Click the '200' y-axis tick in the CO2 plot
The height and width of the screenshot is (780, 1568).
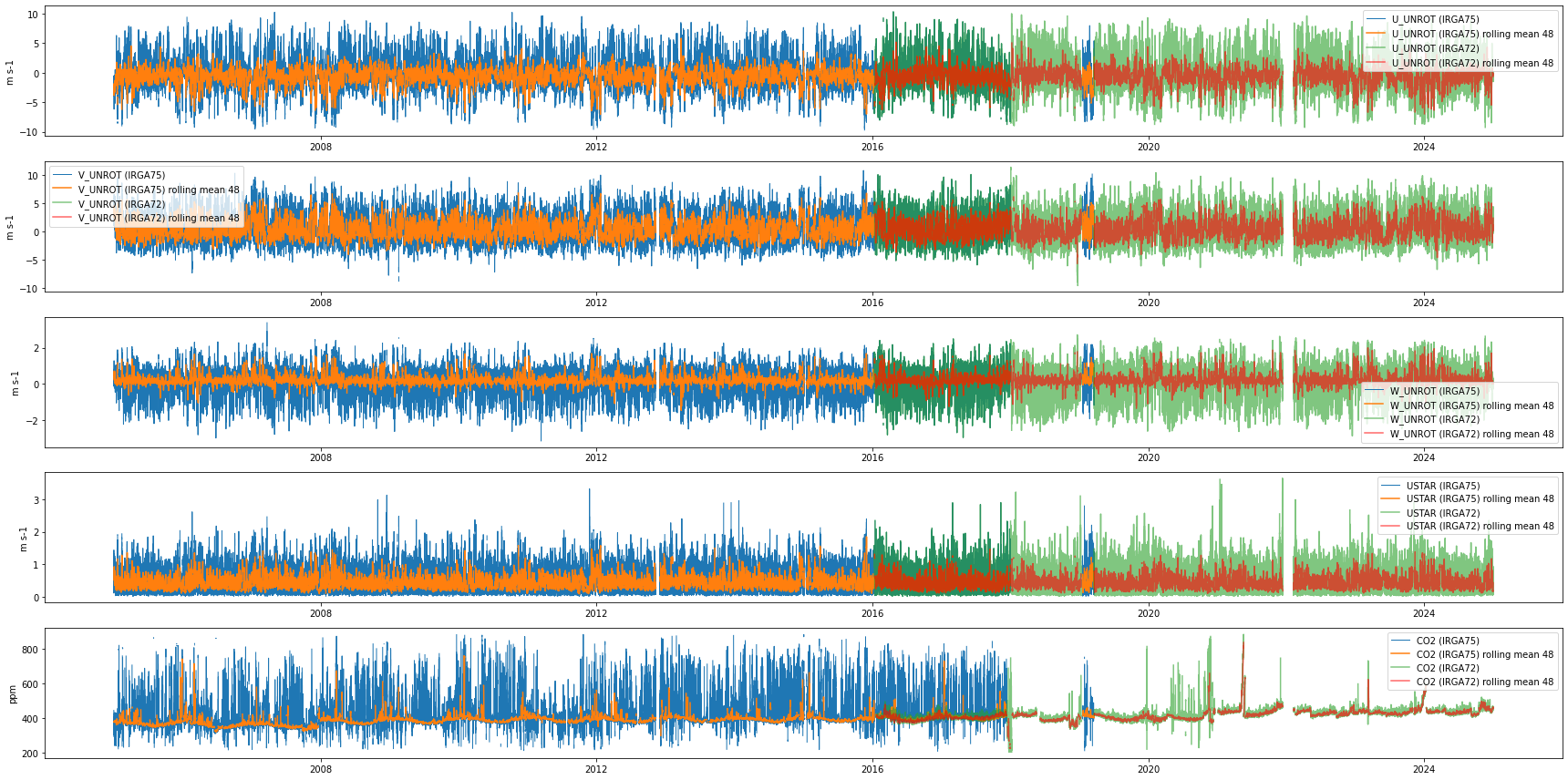[x=30, y=754]
